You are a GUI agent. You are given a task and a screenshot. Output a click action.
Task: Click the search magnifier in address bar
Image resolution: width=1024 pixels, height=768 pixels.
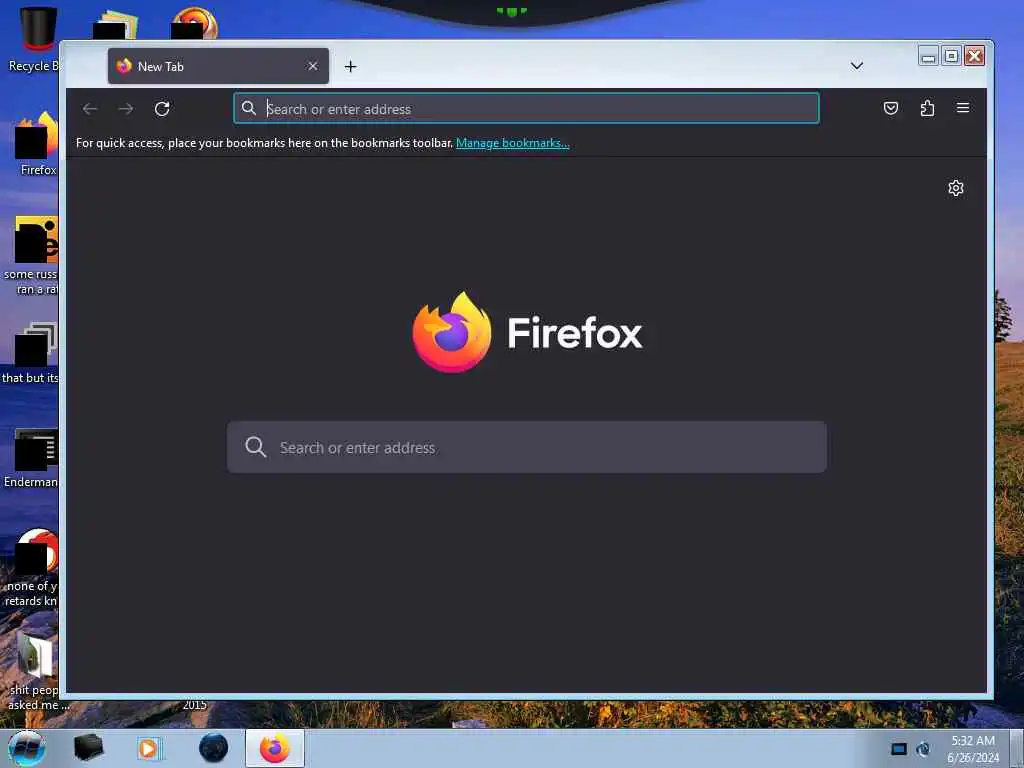pos(249,108)
